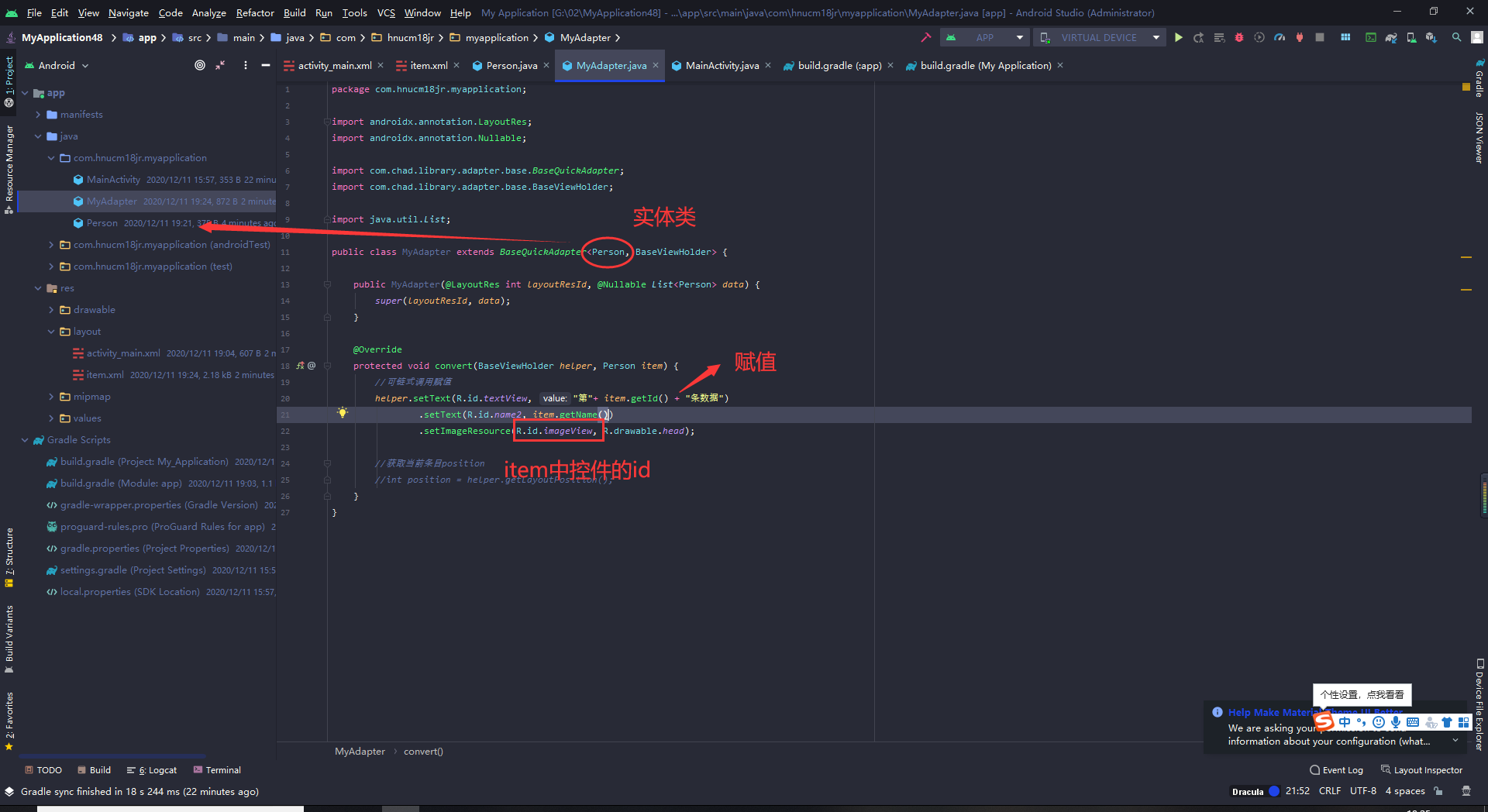1488x812 pixels.
Task: Click the Collapse All arrows icon in the Project panel
Action: pyautogui.click(x=221, y=65)
